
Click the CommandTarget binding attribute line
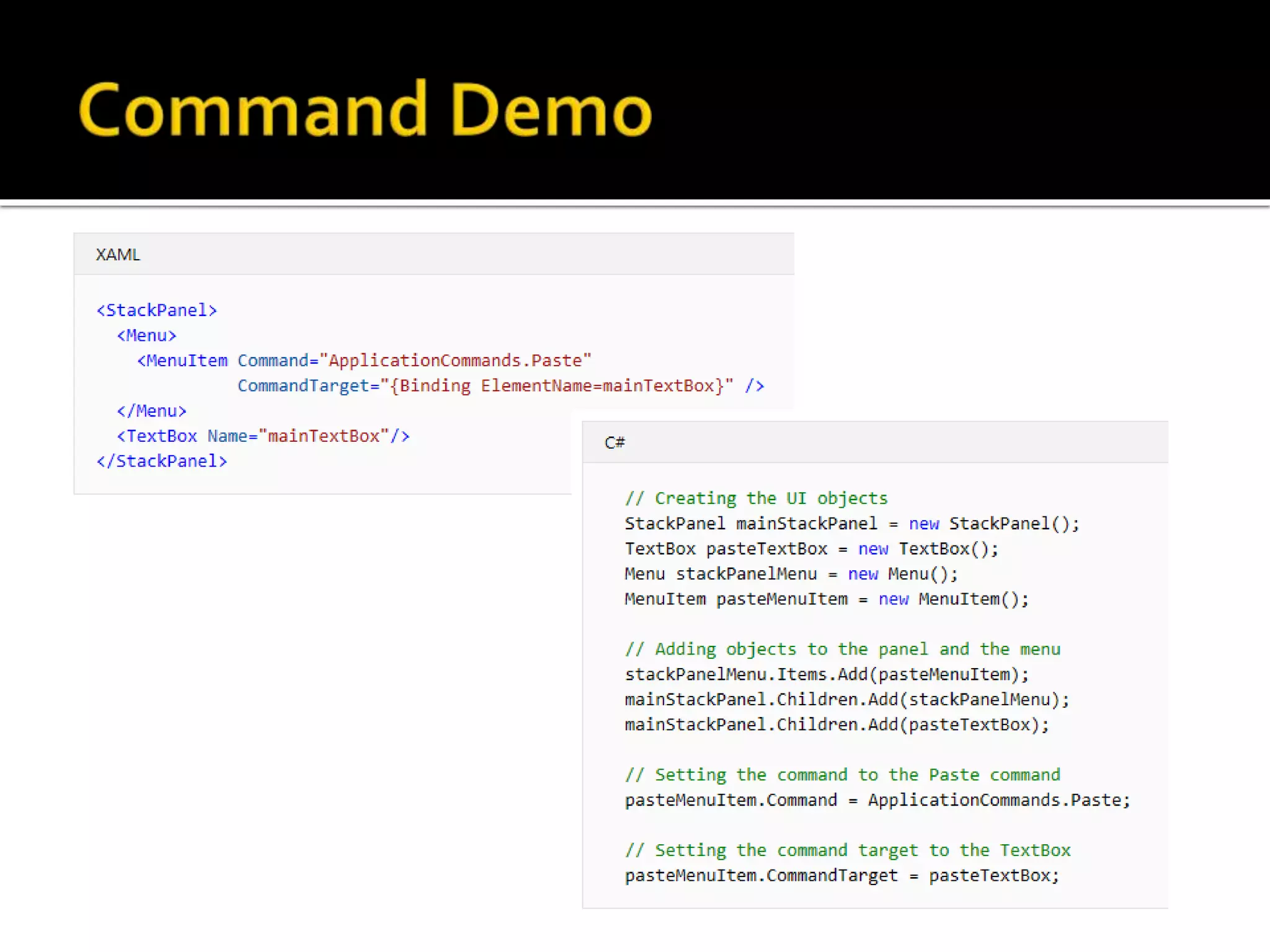[x=500, y=386]
